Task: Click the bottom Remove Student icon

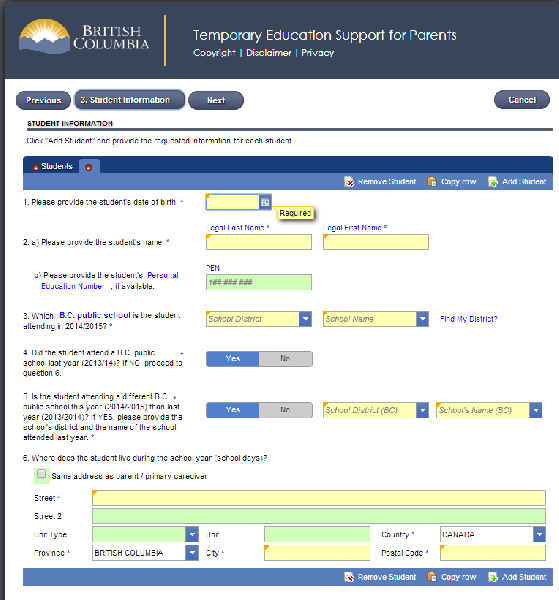Action: 349,577
